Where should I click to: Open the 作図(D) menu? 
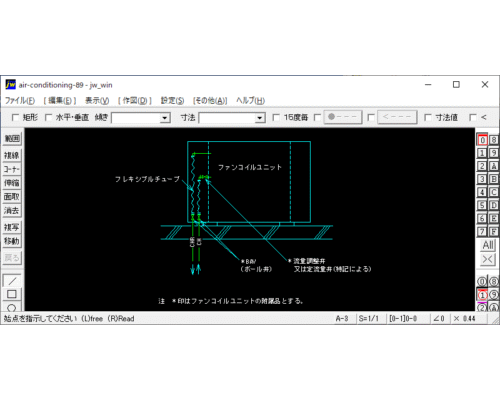(x=135, y=100)
